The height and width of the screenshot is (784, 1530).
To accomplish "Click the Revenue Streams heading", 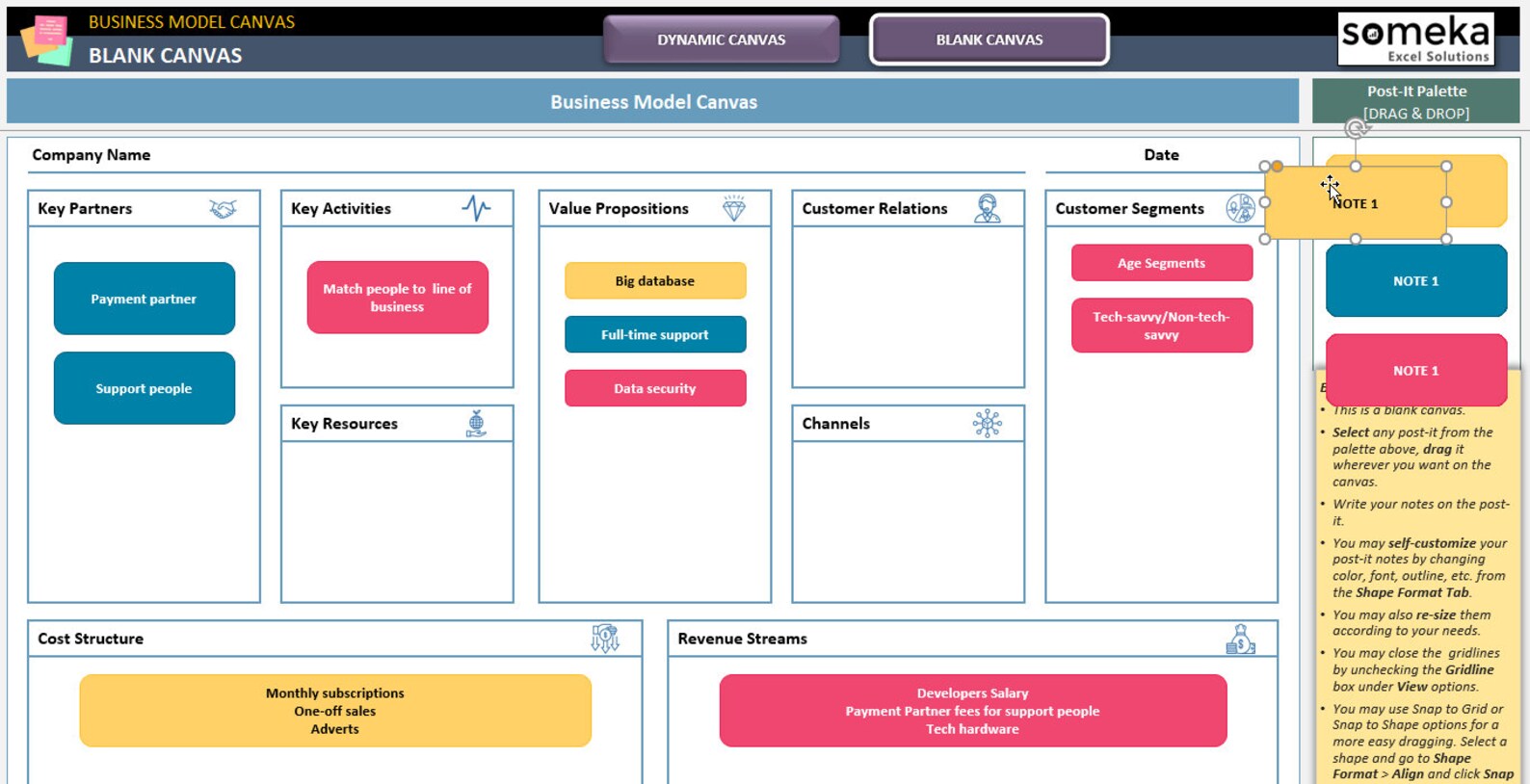I will pos(742,639).
